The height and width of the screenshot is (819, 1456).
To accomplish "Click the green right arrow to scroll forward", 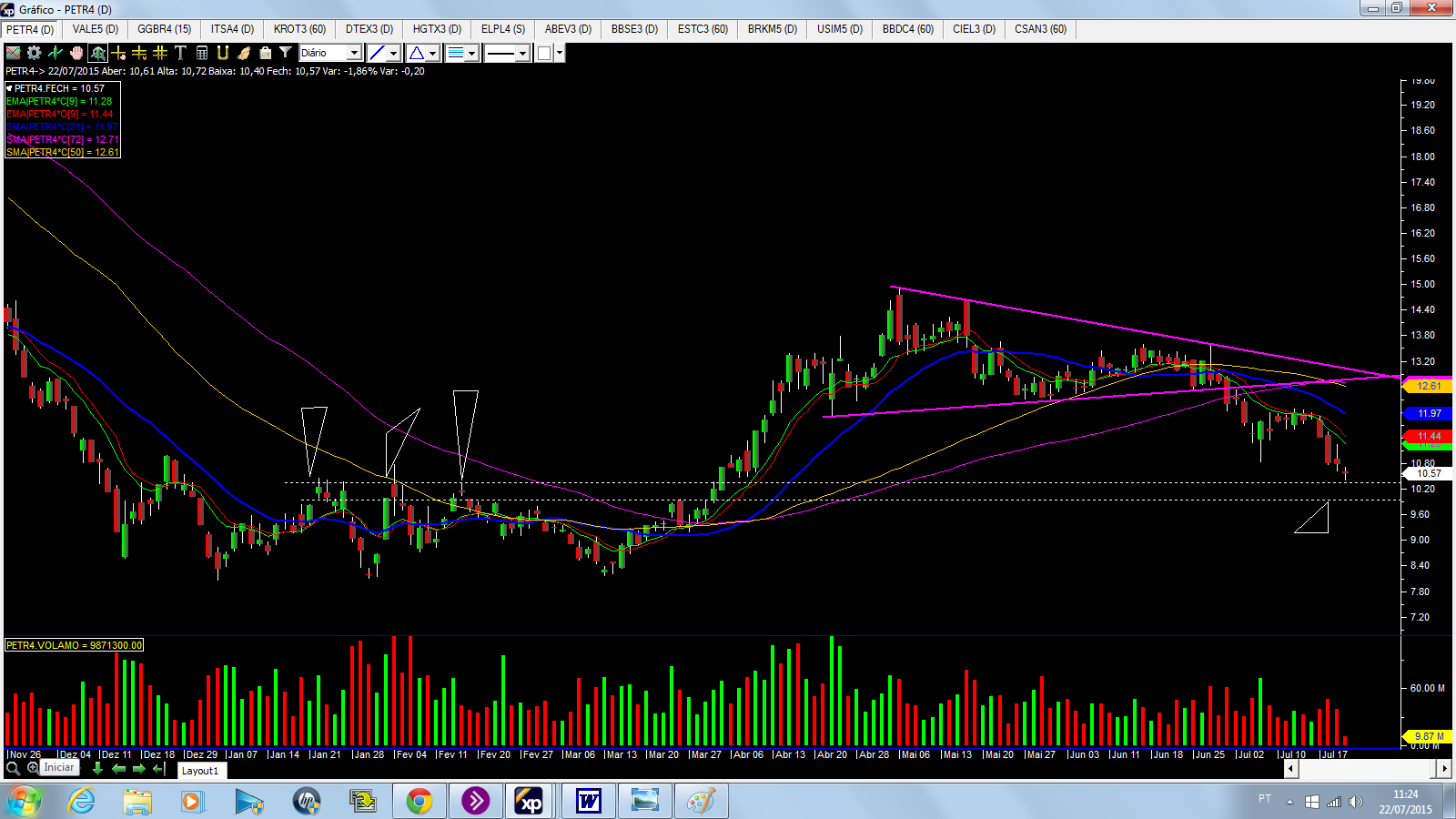I will point(139,768).
